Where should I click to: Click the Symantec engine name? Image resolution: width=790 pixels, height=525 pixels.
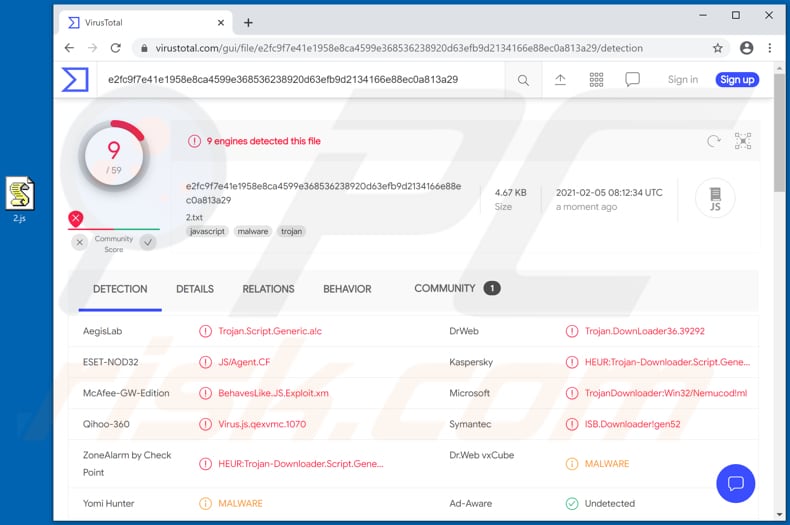tap(470, 424)
